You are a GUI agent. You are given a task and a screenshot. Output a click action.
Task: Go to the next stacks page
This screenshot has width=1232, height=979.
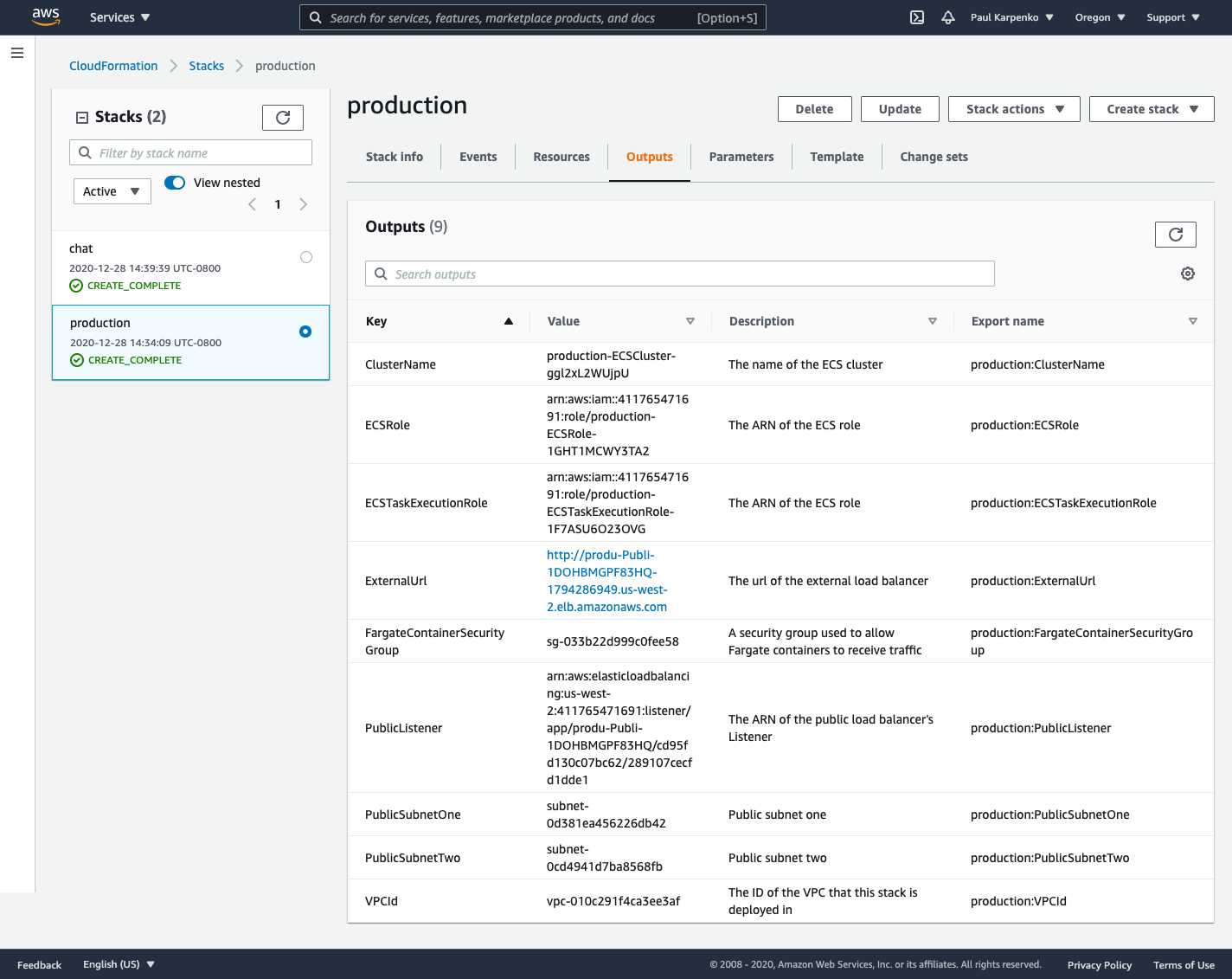[303, 204]
